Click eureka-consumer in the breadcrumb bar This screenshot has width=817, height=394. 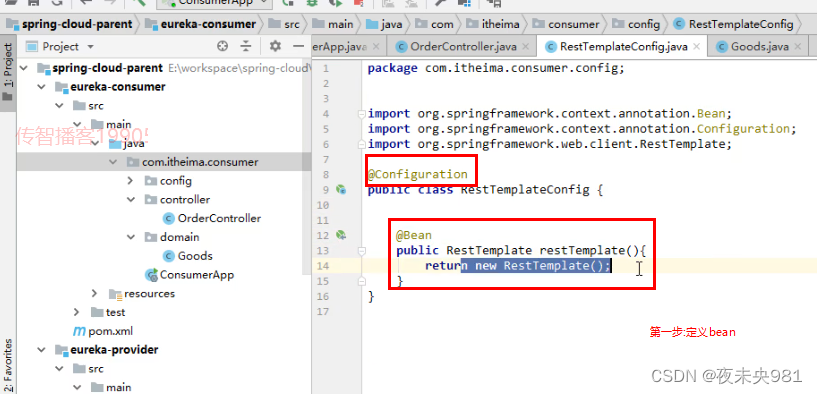point(201,24)
